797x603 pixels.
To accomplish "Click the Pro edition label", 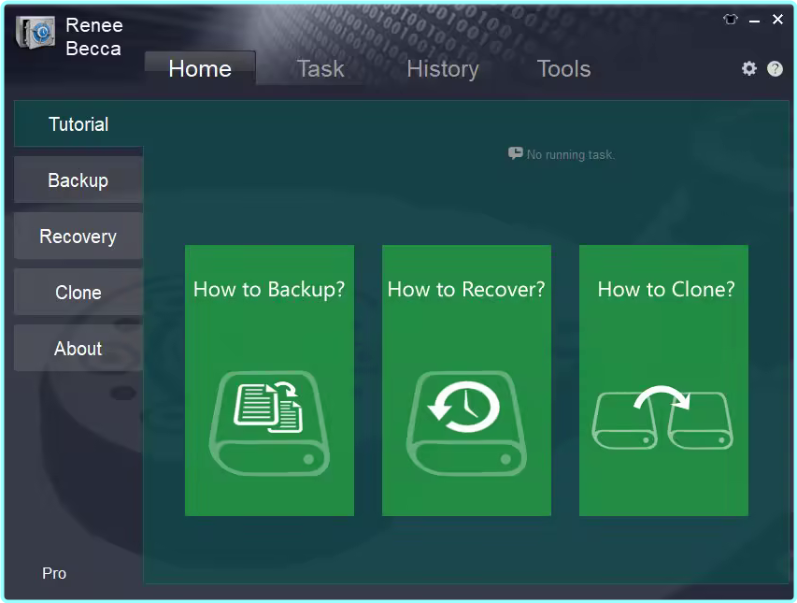I will [x=54, y=573].
